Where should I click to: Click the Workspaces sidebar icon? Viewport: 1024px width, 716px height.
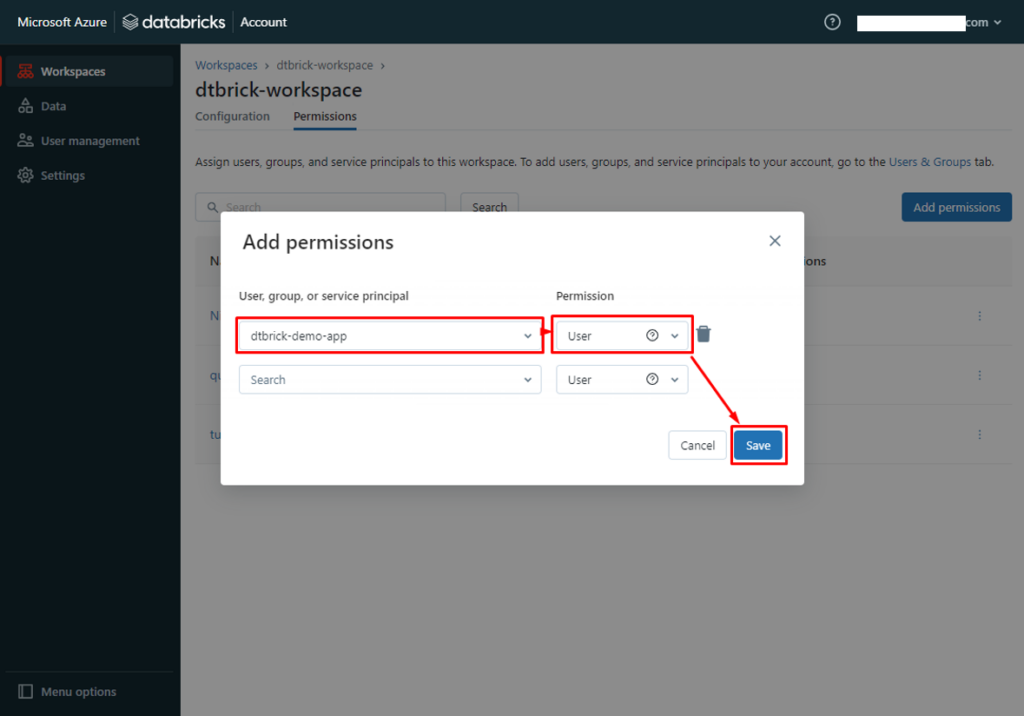pos(26,72)
